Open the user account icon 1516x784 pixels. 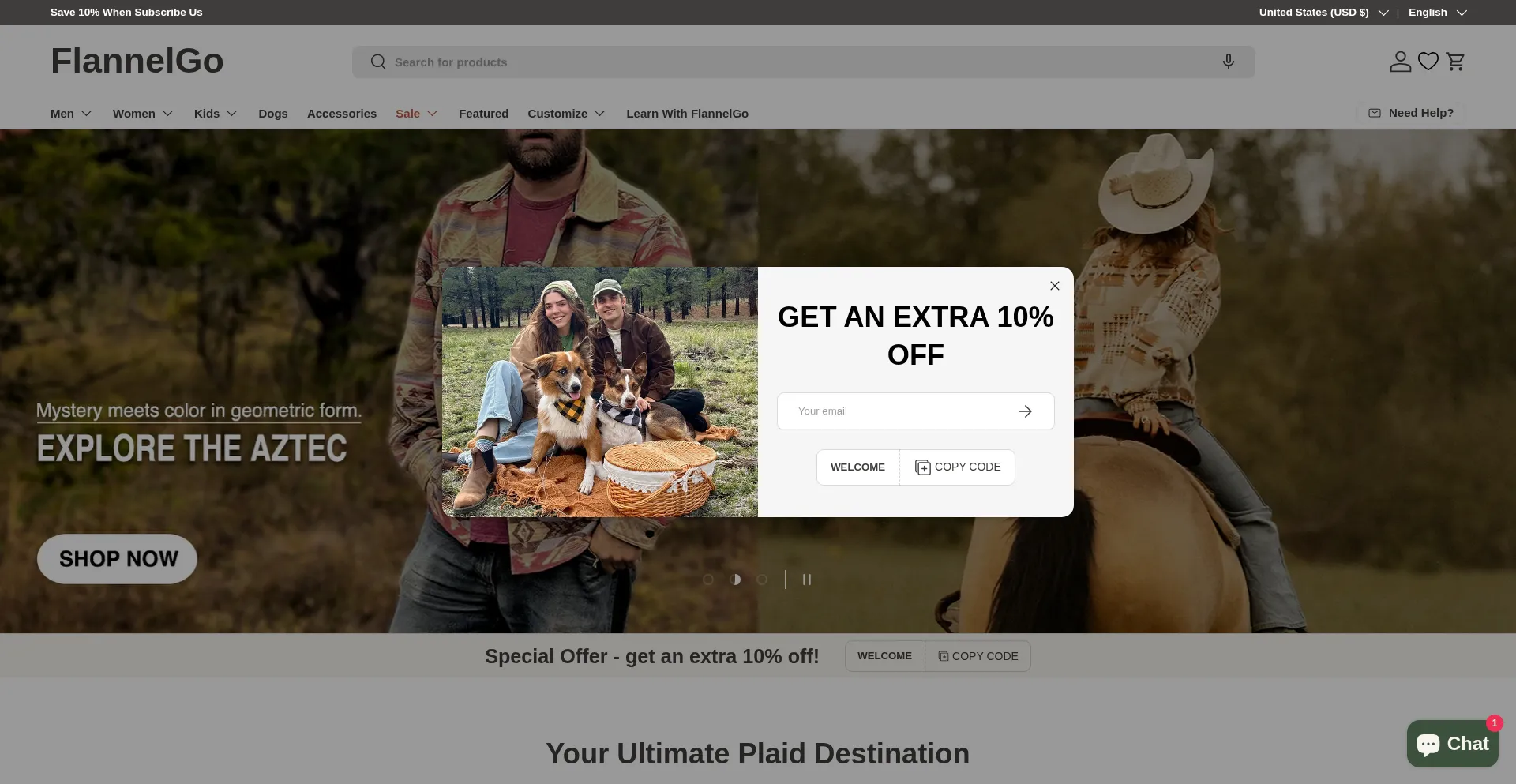coord(1400,62)
